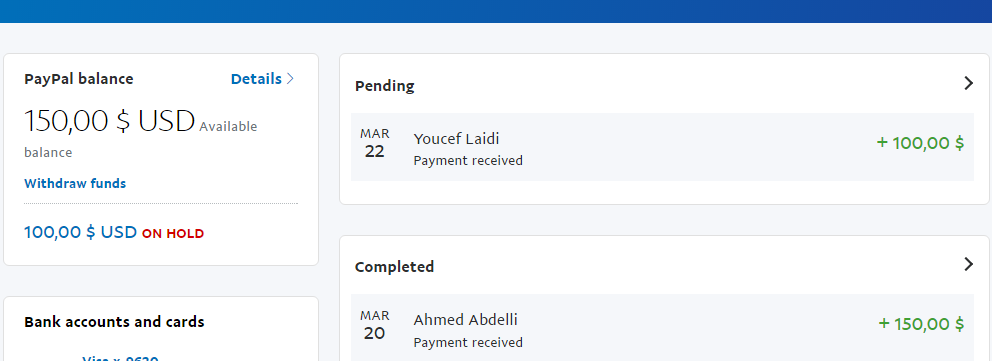
Task: Click the Bank accounts and cards heading
Action: [x=114, y=322]
